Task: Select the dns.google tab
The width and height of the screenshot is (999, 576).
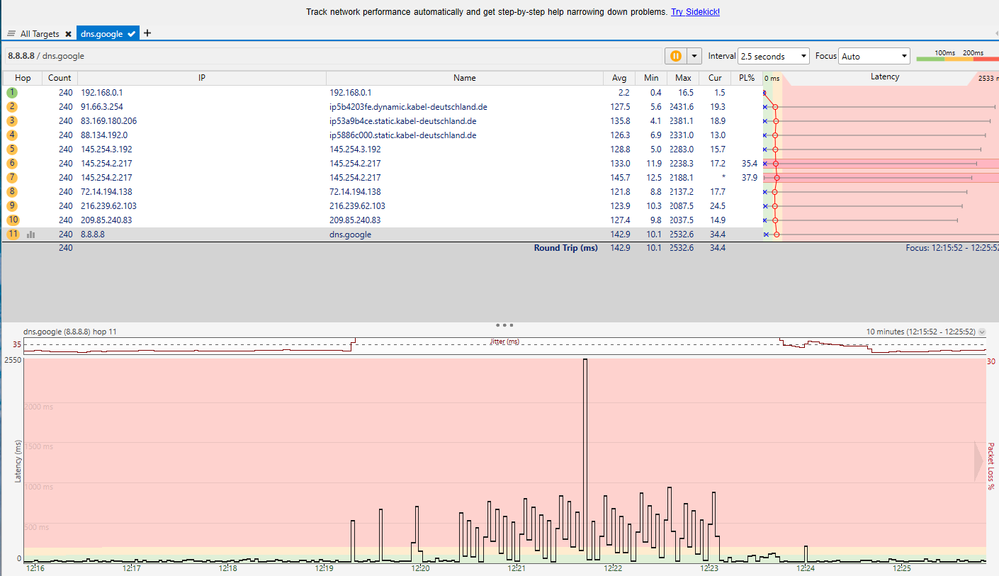Action: (101, 34)
